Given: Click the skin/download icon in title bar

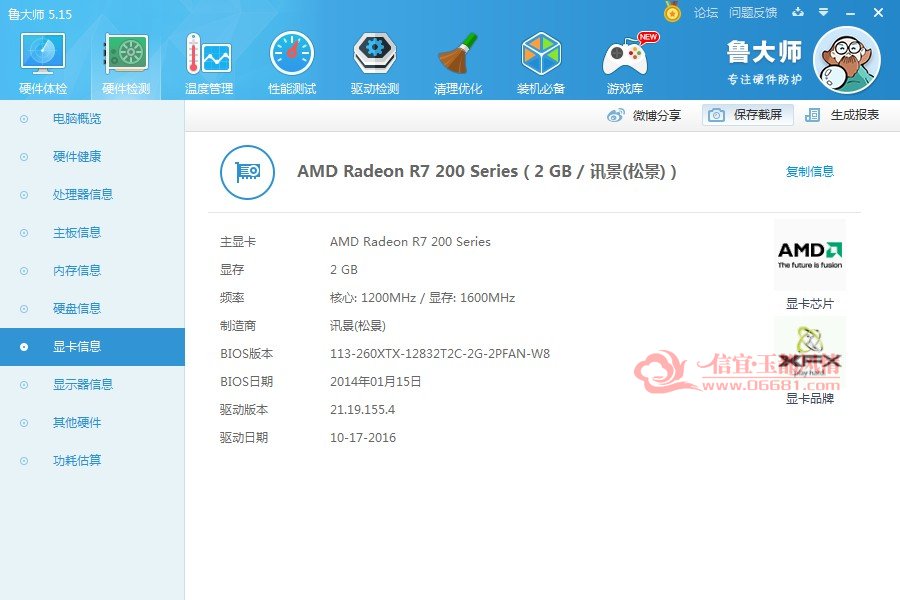Looking at the screenshot, I should (x=798, y=12).
